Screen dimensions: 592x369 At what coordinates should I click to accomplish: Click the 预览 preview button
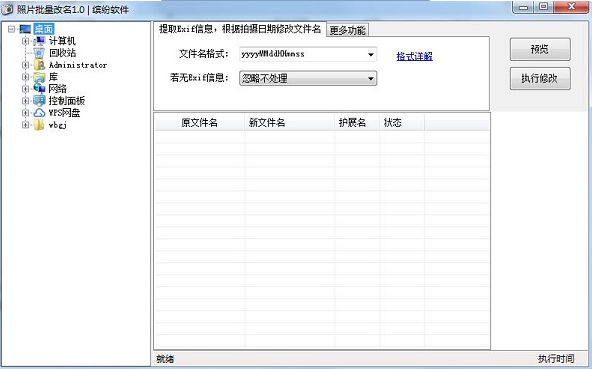(x=540, y=49)
